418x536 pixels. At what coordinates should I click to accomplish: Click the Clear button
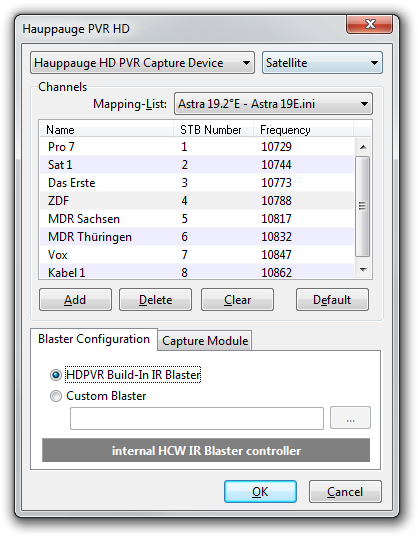point(238,300)
